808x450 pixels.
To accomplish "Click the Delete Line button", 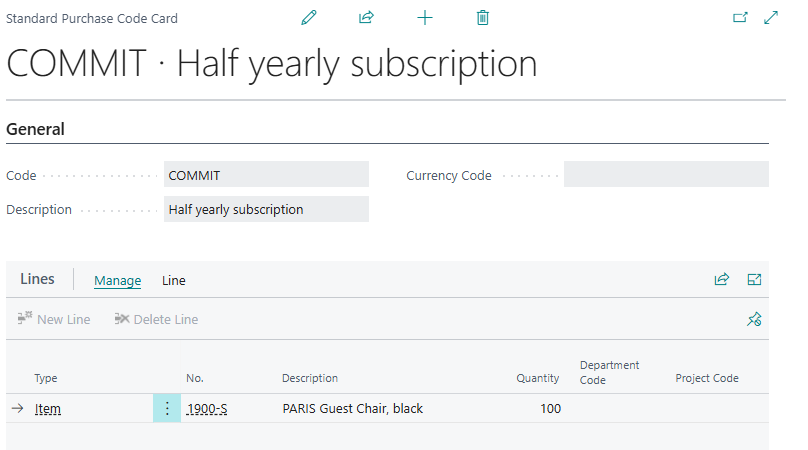I will (156, 319).
